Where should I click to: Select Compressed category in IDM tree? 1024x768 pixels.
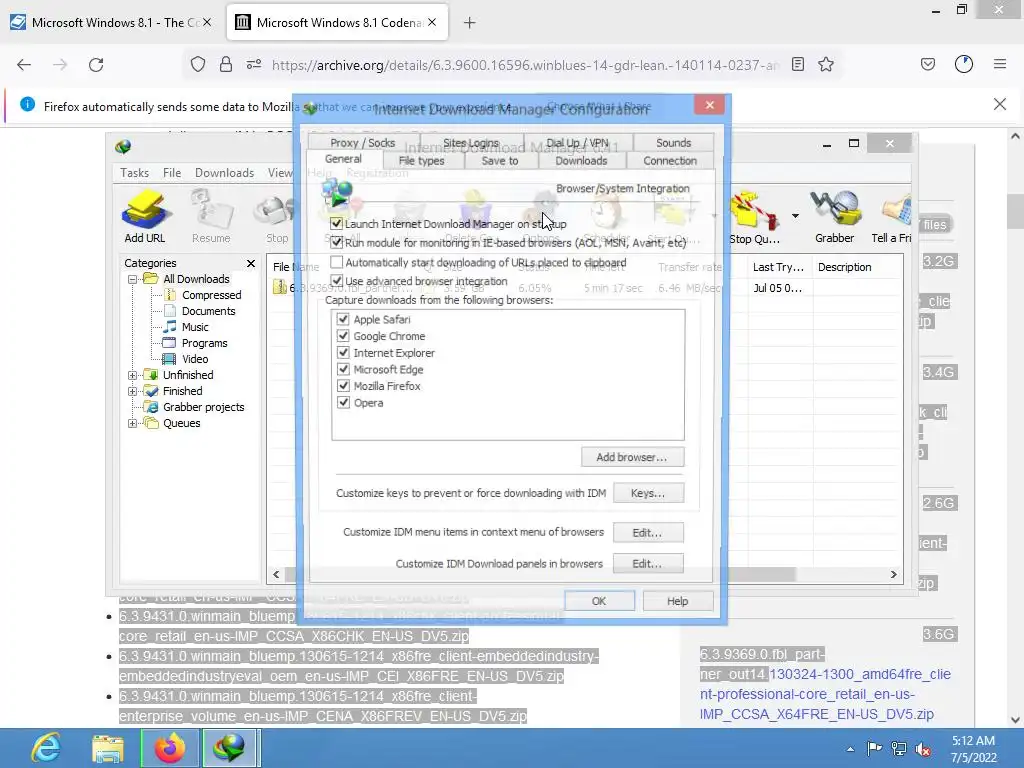point(212,295)
